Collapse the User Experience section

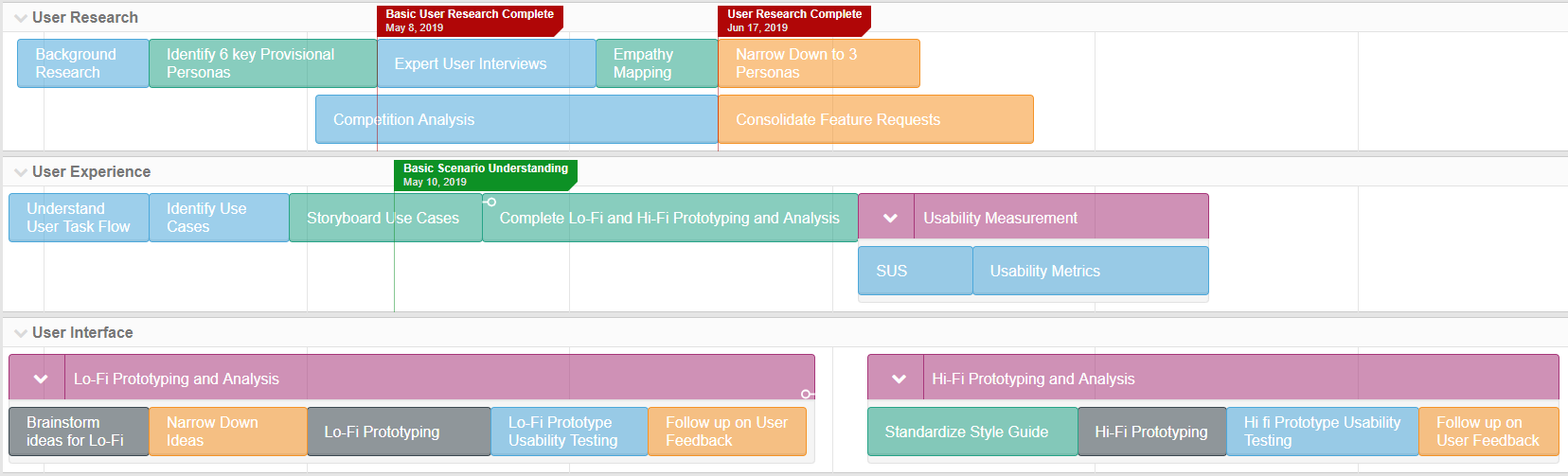tap(21, 172)
